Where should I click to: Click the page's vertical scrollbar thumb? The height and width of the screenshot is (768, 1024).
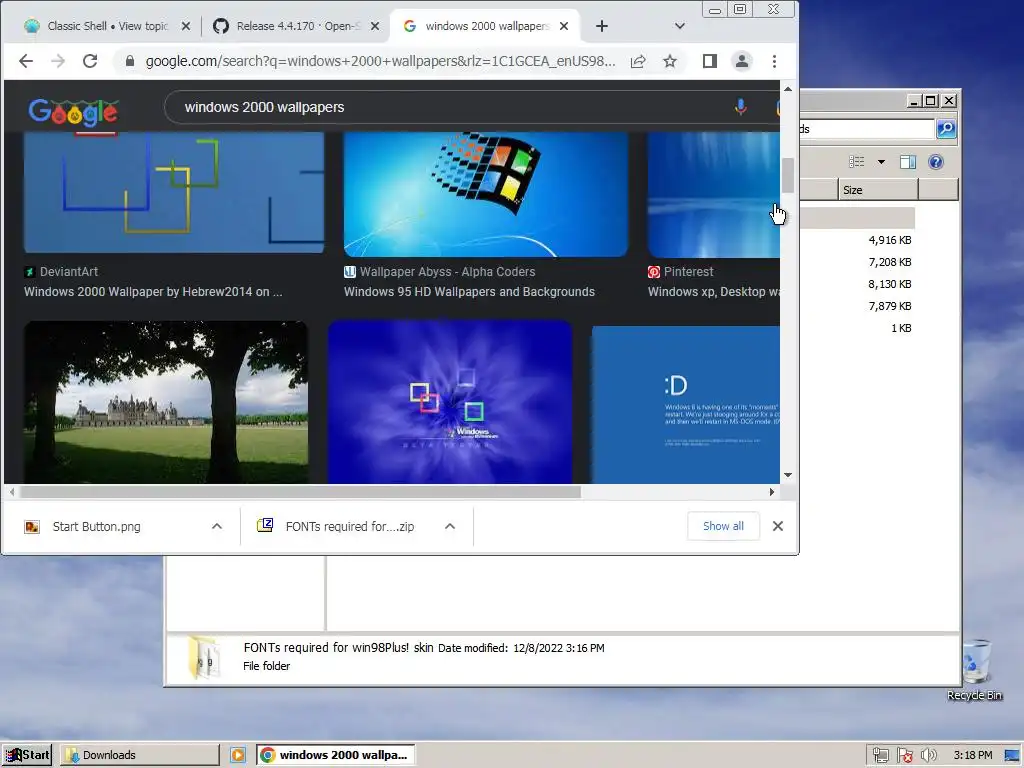point(788,175)
